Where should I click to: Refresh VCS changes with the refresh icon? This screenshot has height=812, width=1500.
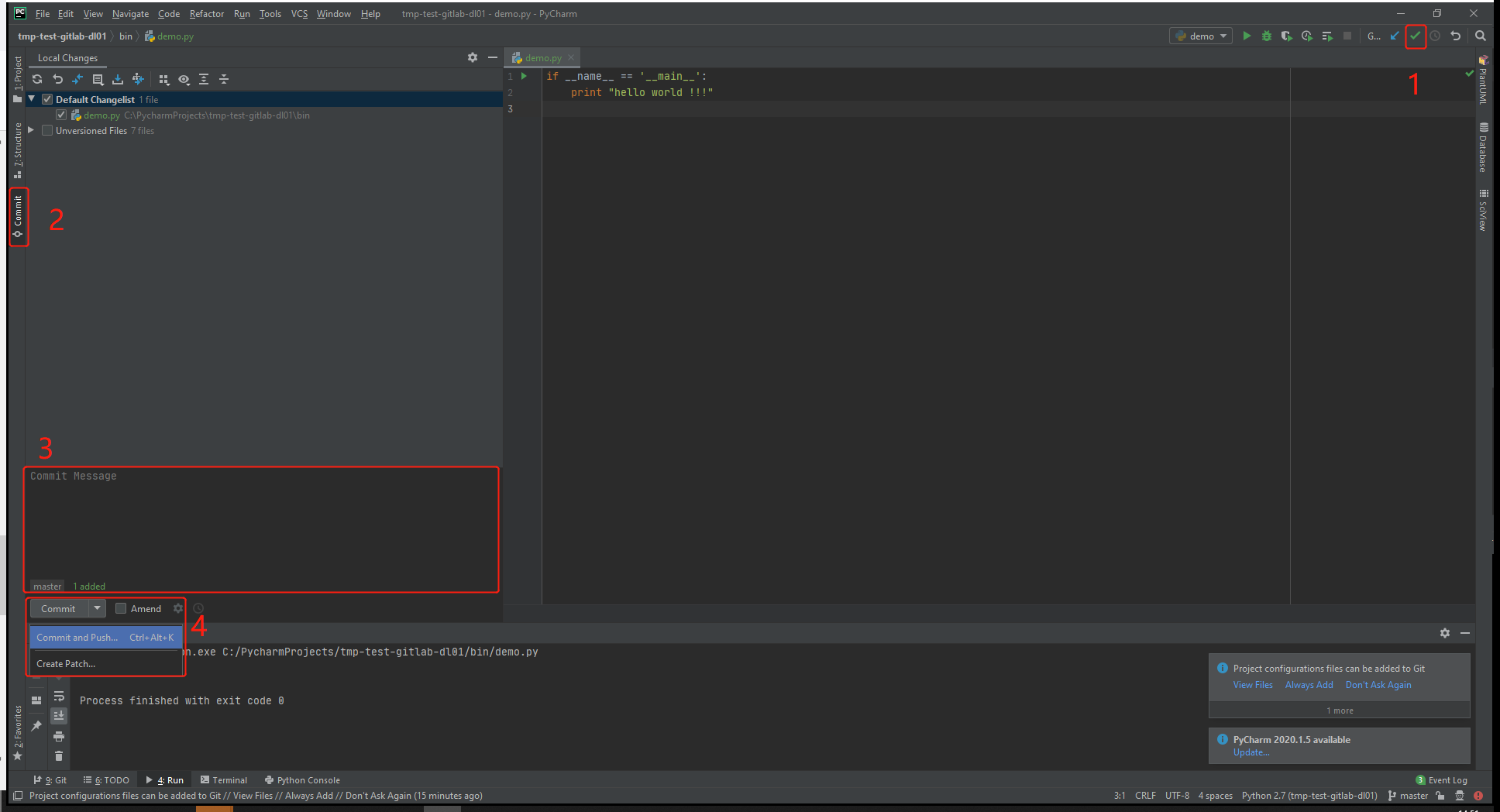36,79
